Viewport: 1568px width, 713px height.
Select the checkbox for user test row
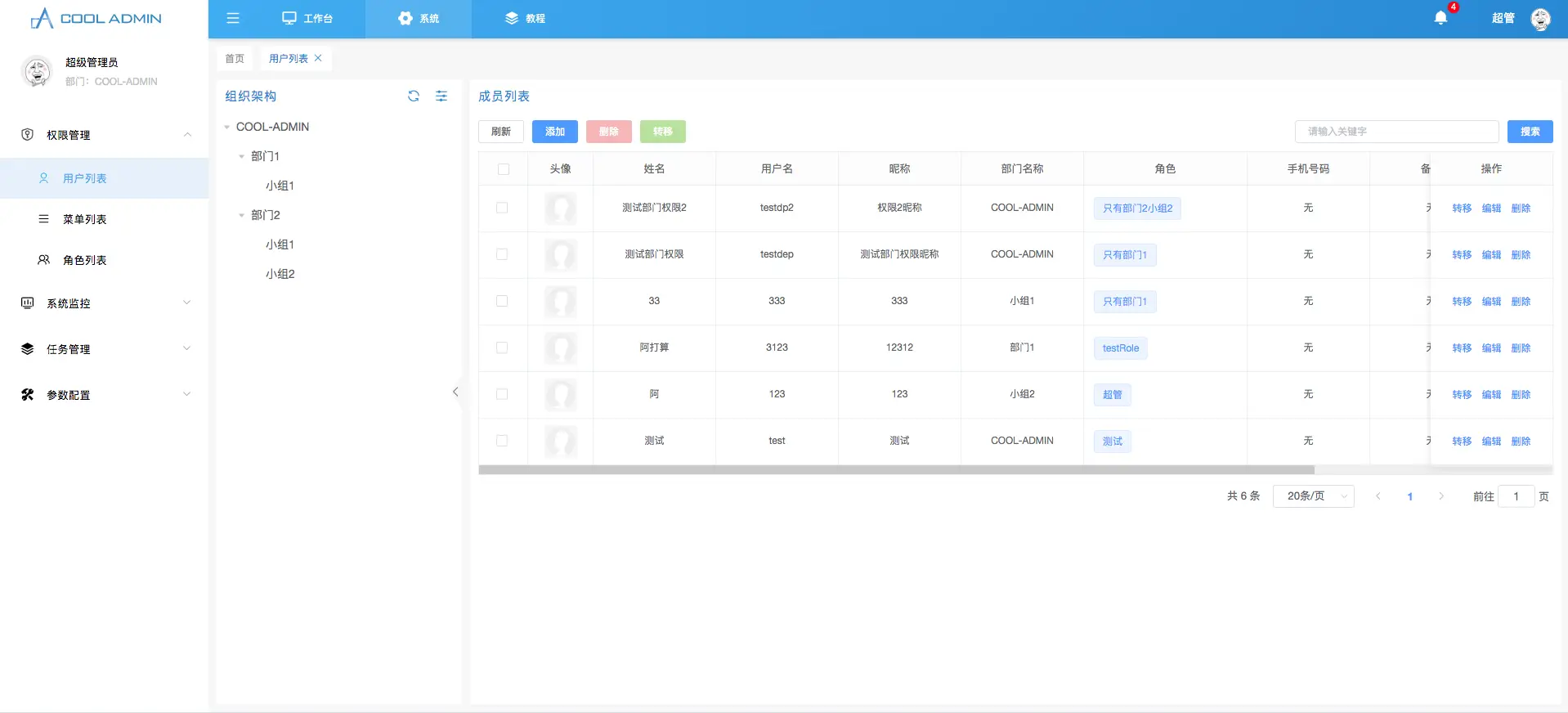[x=502, y=441]
